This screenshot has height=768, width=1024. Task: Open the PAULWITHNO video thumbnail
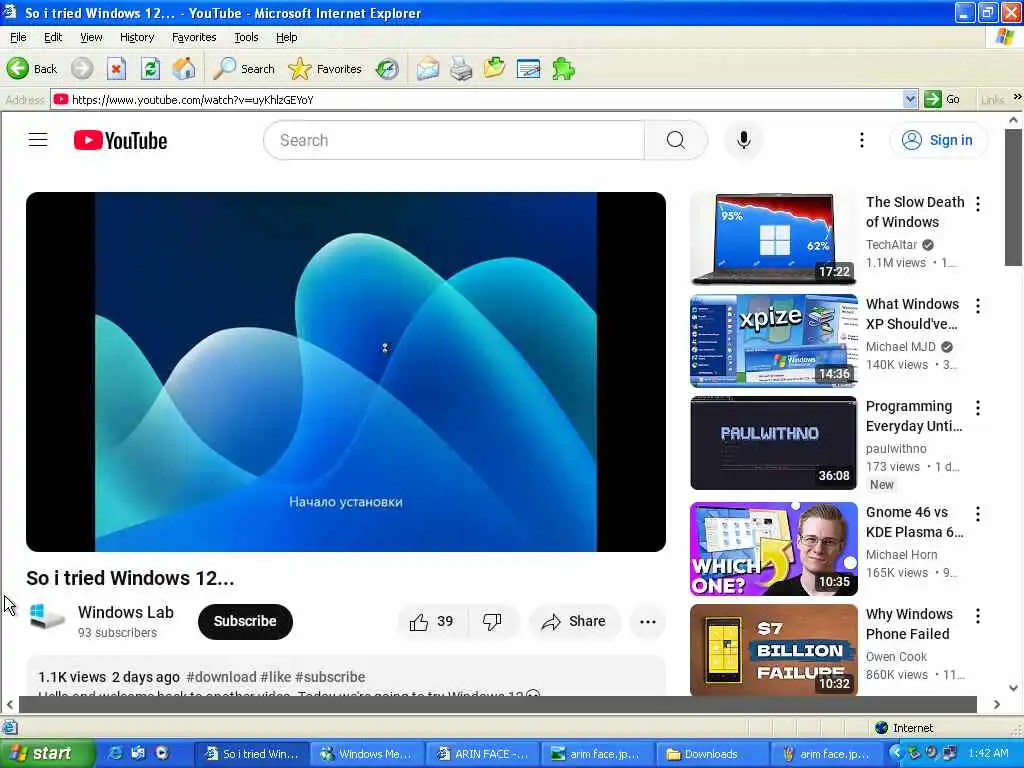point(774,443)
